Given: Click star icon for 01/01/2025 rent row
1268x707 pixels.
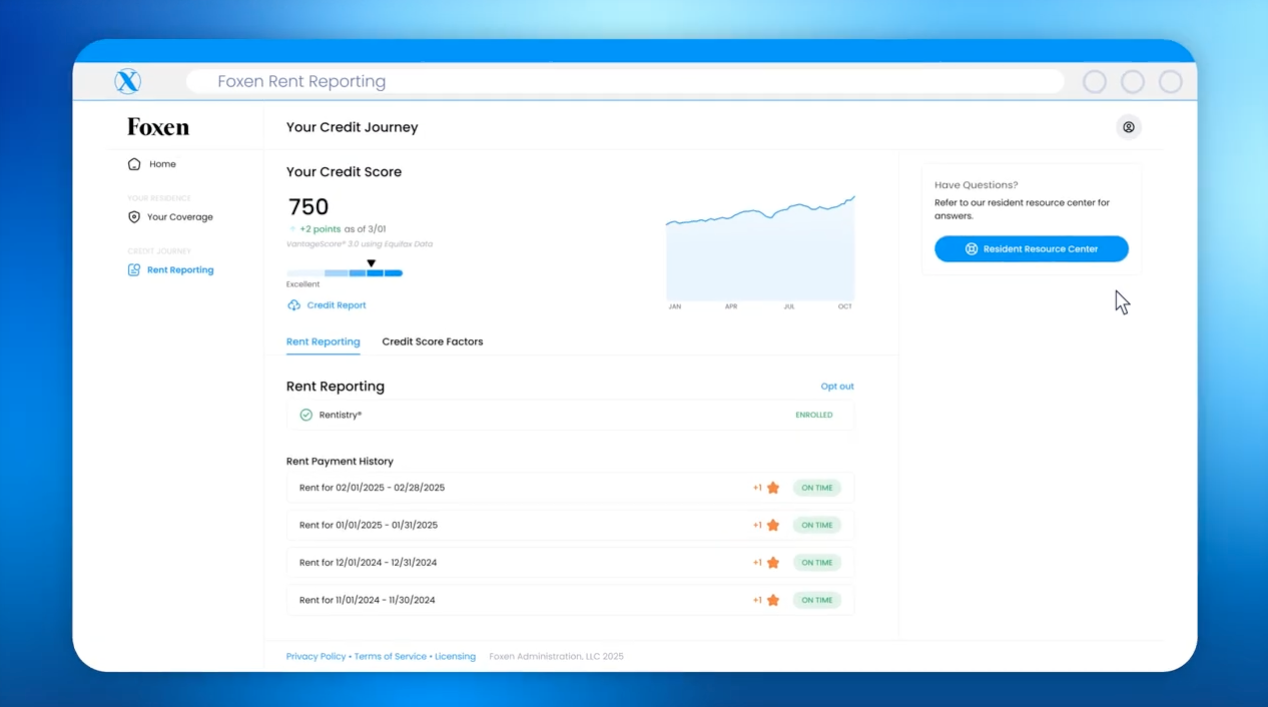Looking at the screenshot, I should click(773, 525).
